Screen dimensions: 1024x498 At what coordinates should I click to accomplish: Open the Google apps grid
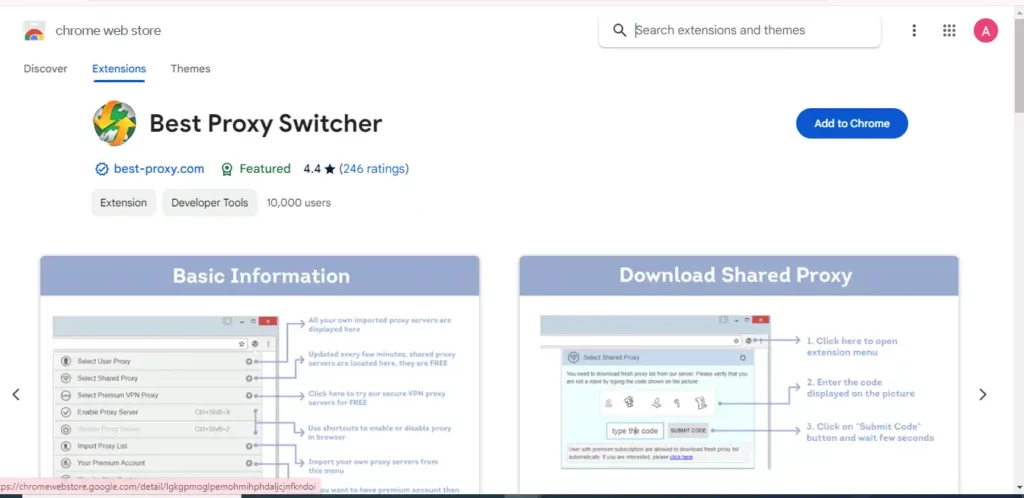click(x=949, y=30)
